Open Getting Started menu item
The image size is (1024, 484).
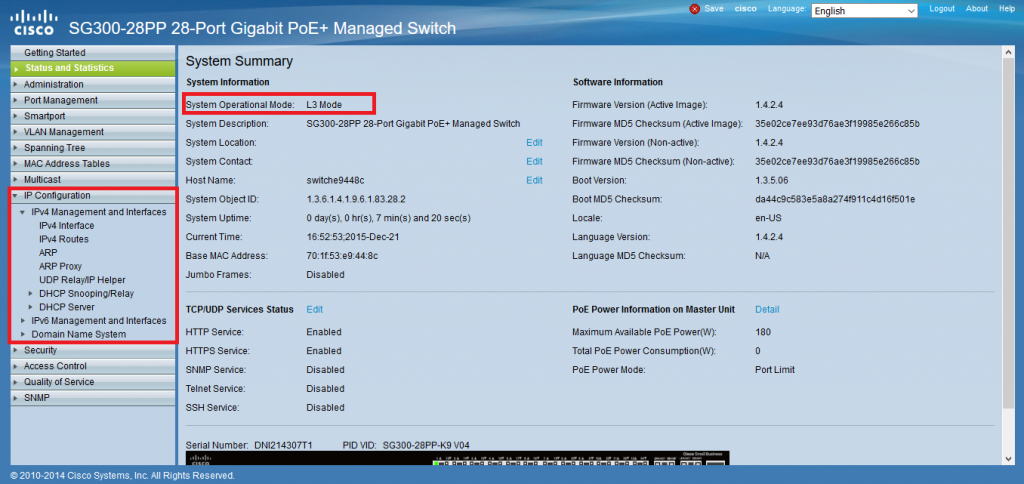[93, 52]
